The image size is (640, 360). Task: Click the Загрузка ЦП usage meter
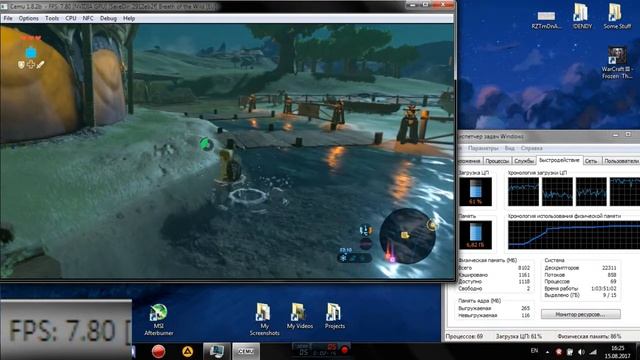(x=475, y=191)
